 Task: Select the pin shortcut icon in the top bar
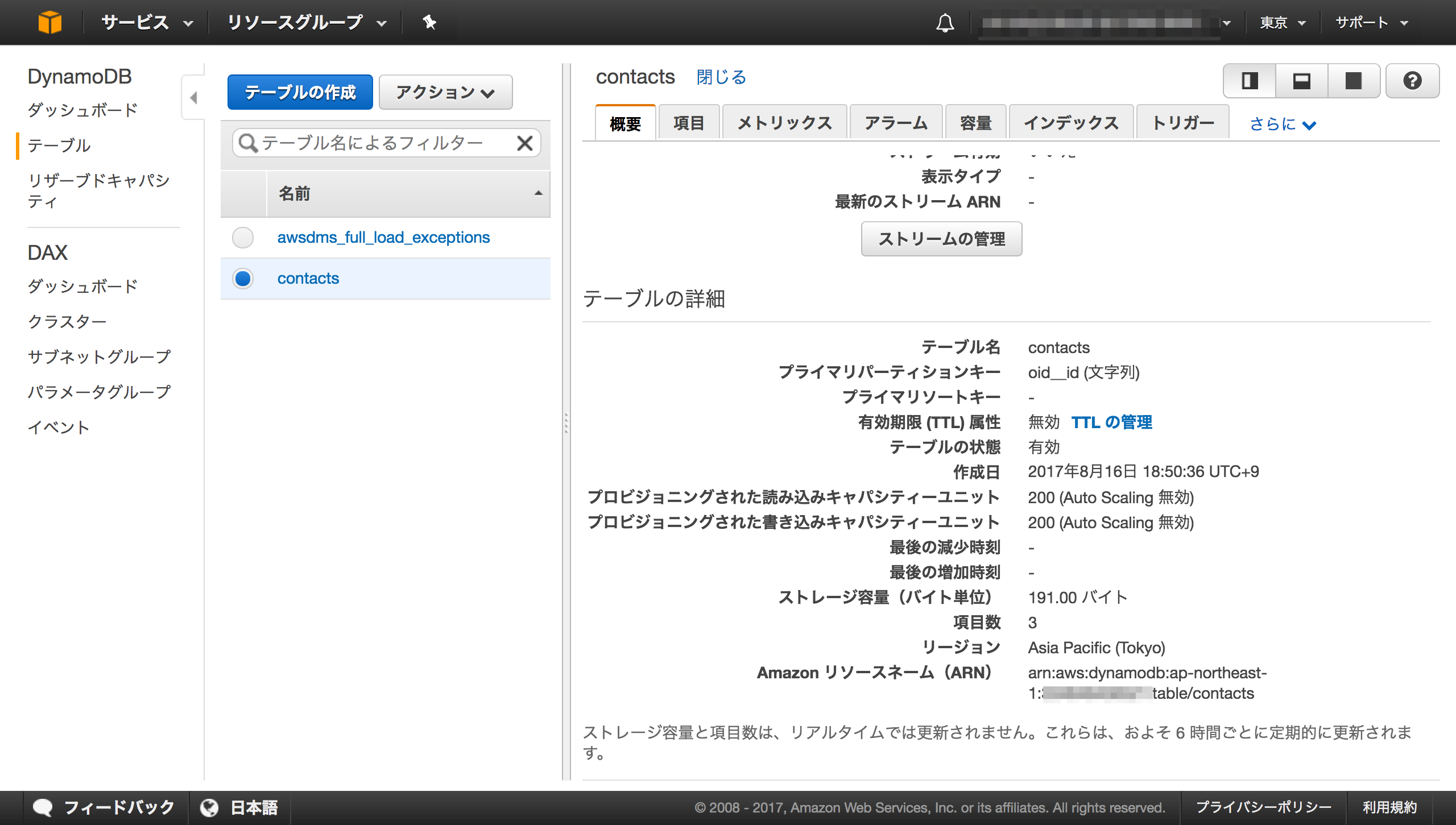click(x=429, y=23)
